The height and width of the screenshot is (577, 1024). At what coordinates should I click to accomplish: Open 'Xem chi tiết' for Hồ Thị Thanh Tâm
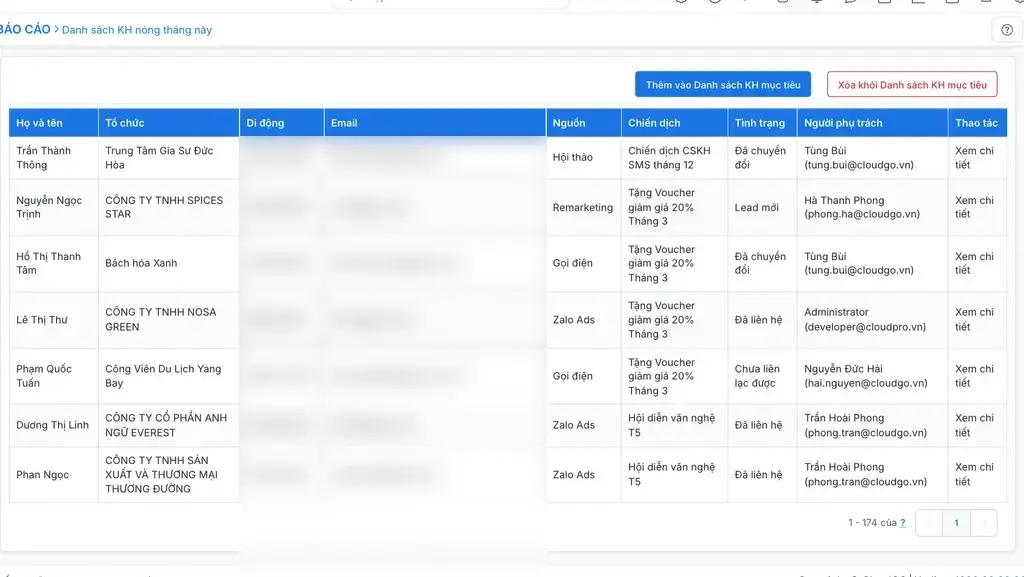coord(974,264)
